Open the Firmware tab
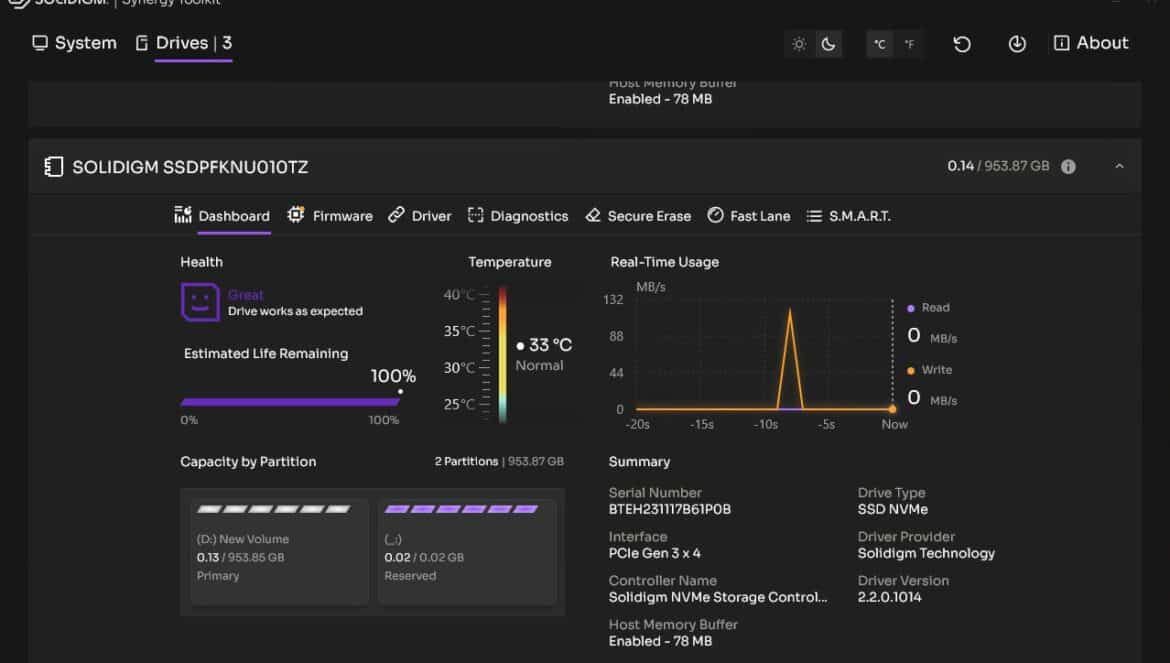The image size is (1170, 663). pos(330,216)
